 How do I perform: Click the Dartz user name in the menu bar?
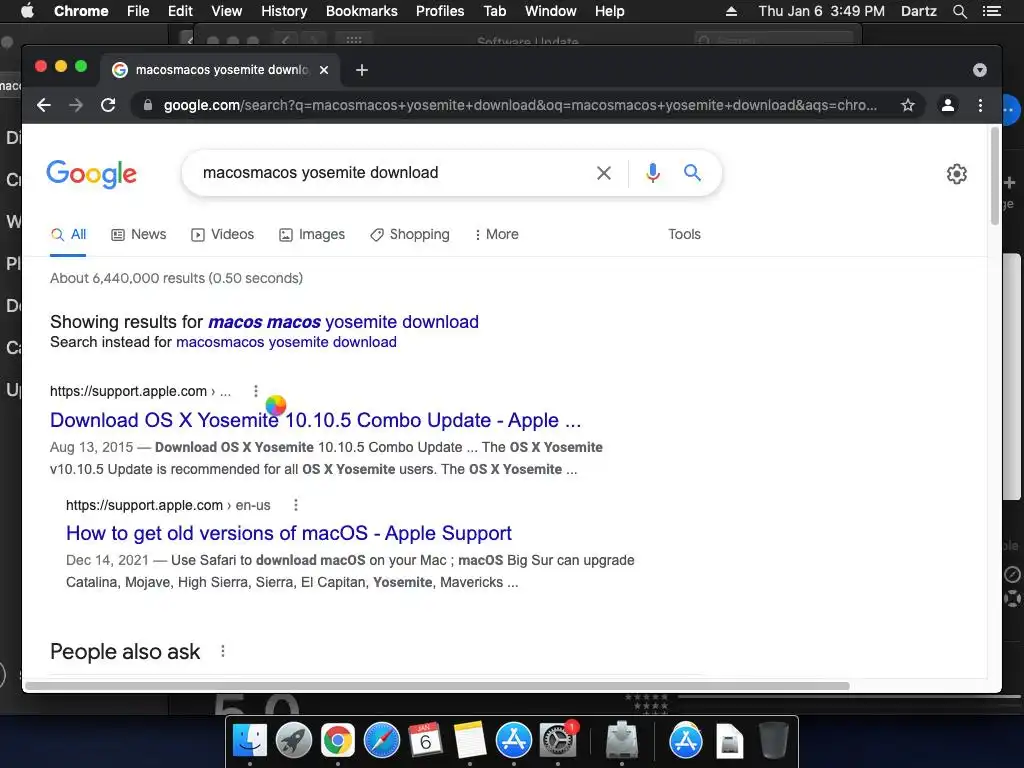918,11
